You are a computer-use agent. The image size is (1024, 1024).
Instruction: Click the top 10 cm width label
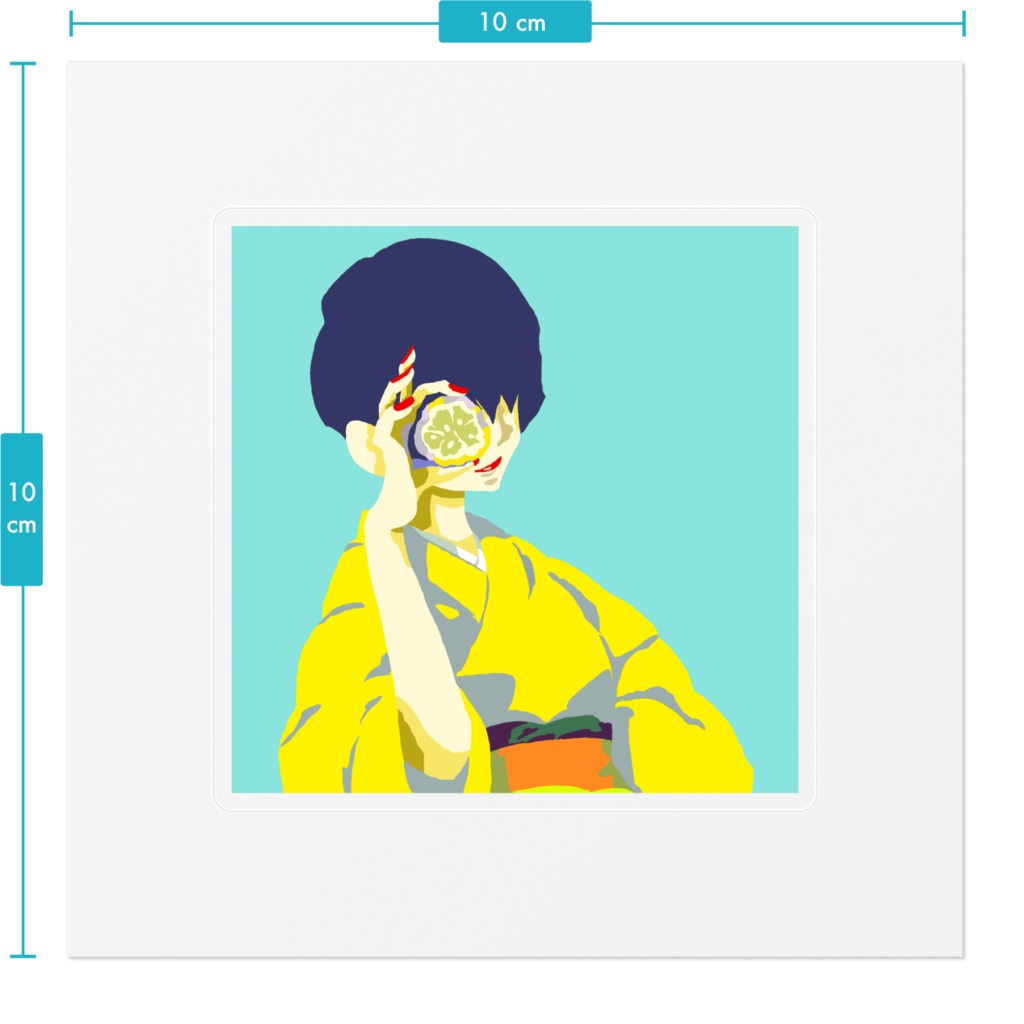(x=515, y=22)
